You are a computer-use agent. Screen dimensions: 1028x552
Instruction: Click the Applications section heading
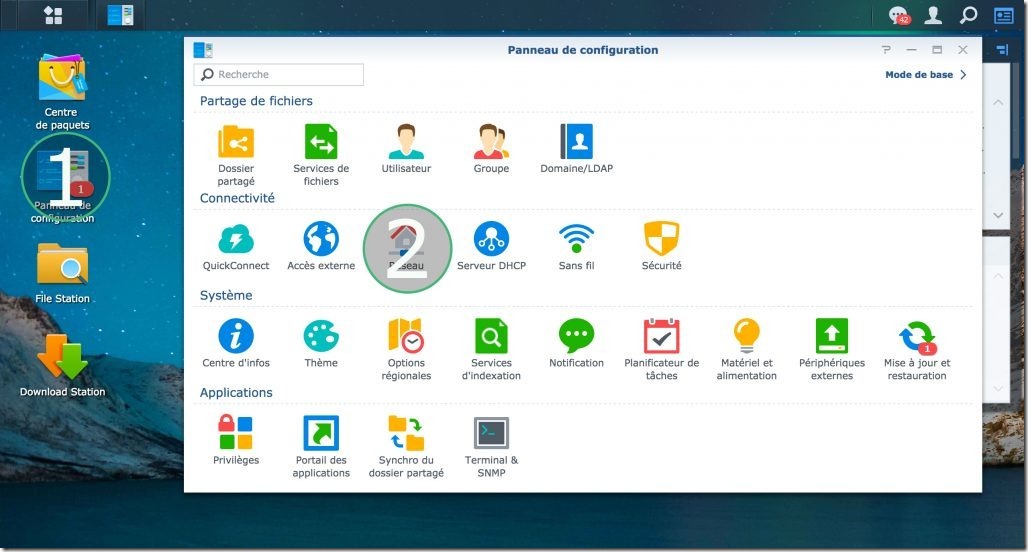236,393
